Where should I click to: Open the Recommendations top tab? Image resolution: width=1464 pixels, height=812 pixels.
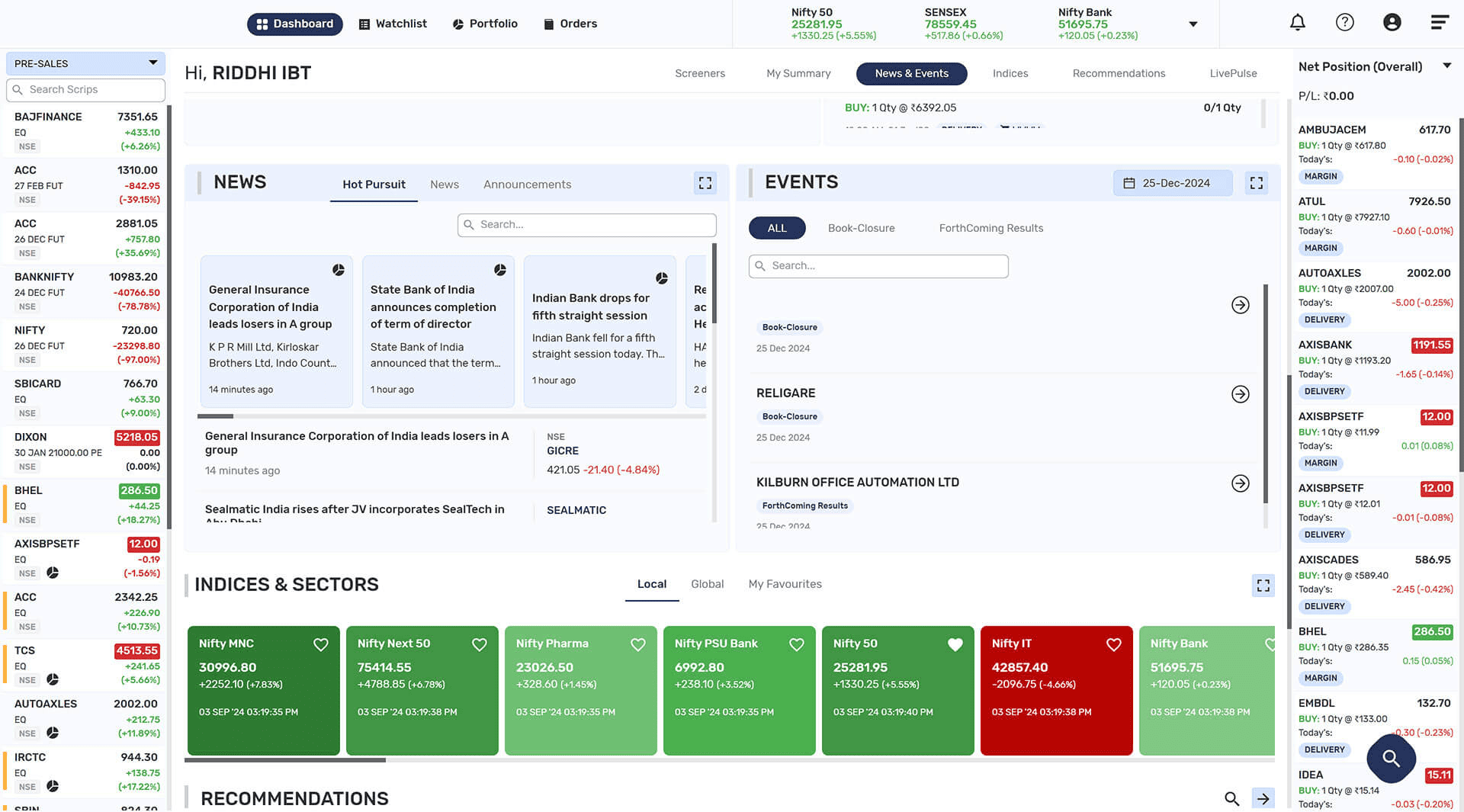click(1119, 73)
